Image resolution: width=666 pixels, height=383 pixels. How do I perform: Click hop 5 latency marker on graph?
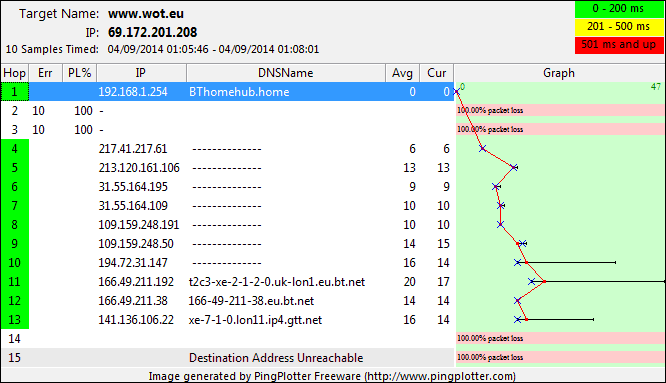(x=514, y=168)
